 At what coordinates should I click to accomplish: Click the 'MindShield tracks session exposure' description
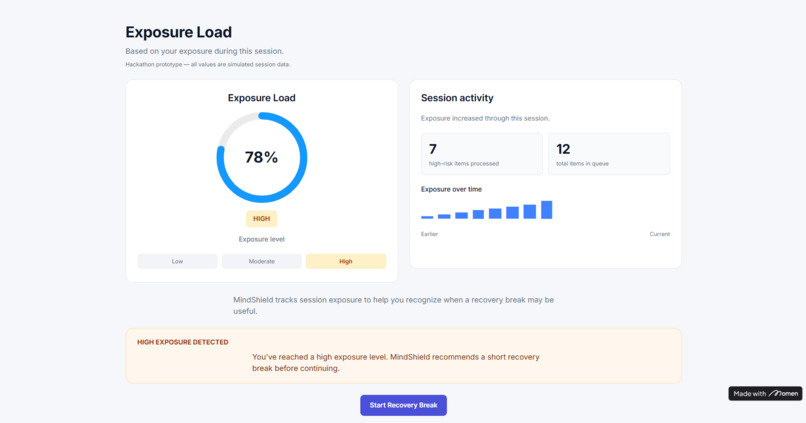(x=393, y=305)
